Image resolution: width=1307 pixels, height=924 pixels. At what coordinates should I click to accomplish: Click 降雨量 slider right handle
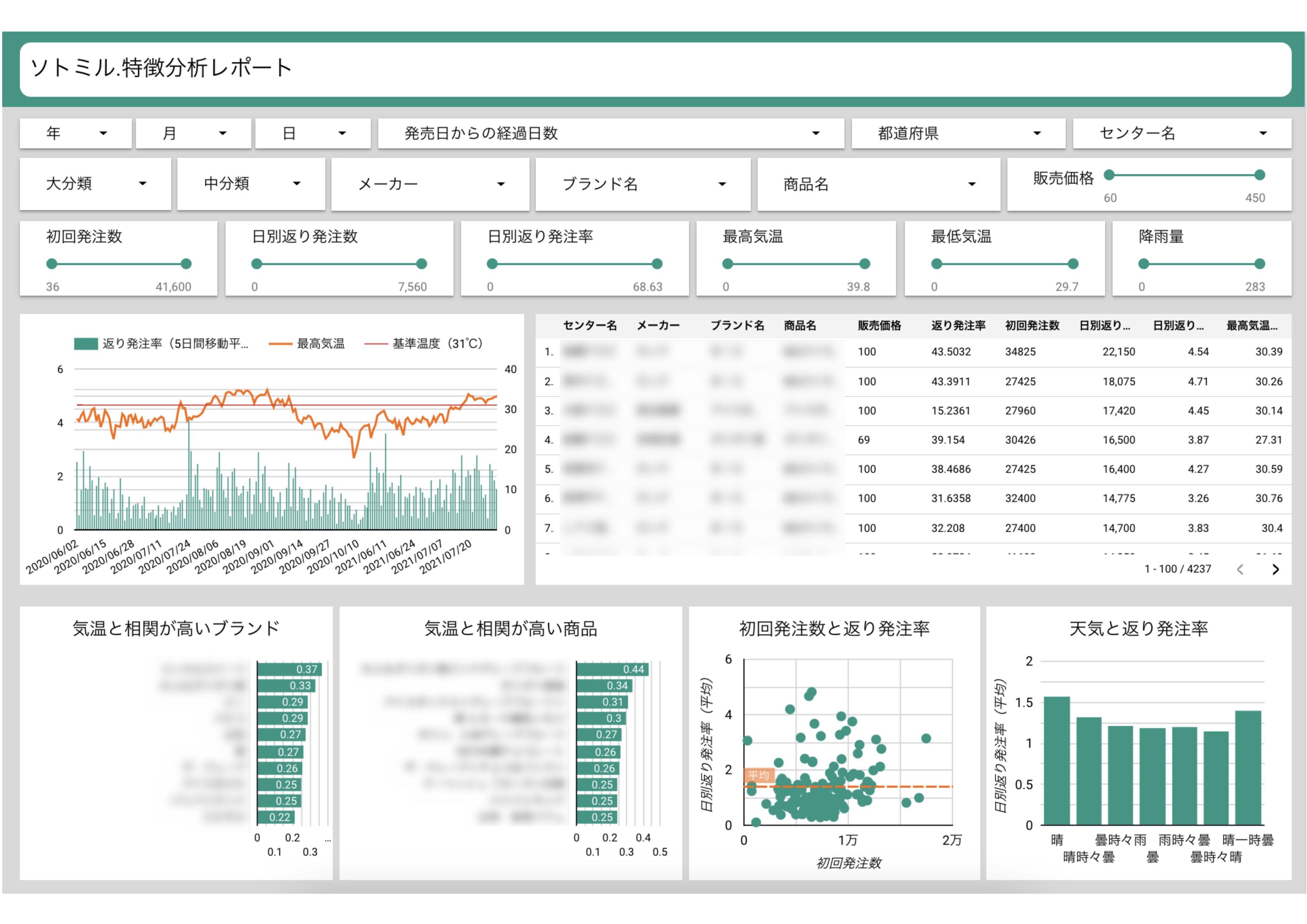click(1259, 264)
